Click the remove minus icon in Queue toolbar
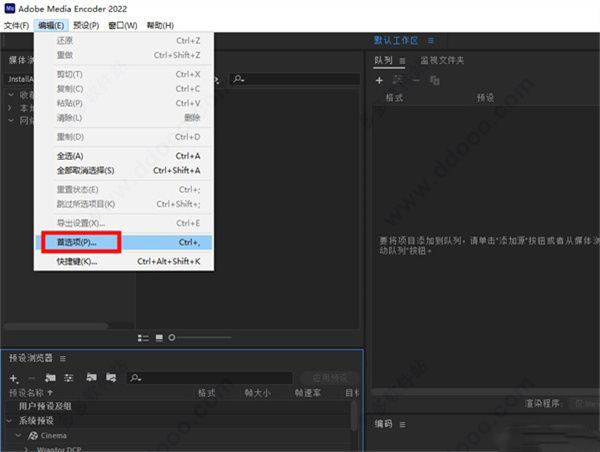This screenshot has width=600, height=452. tap(416, 80)
